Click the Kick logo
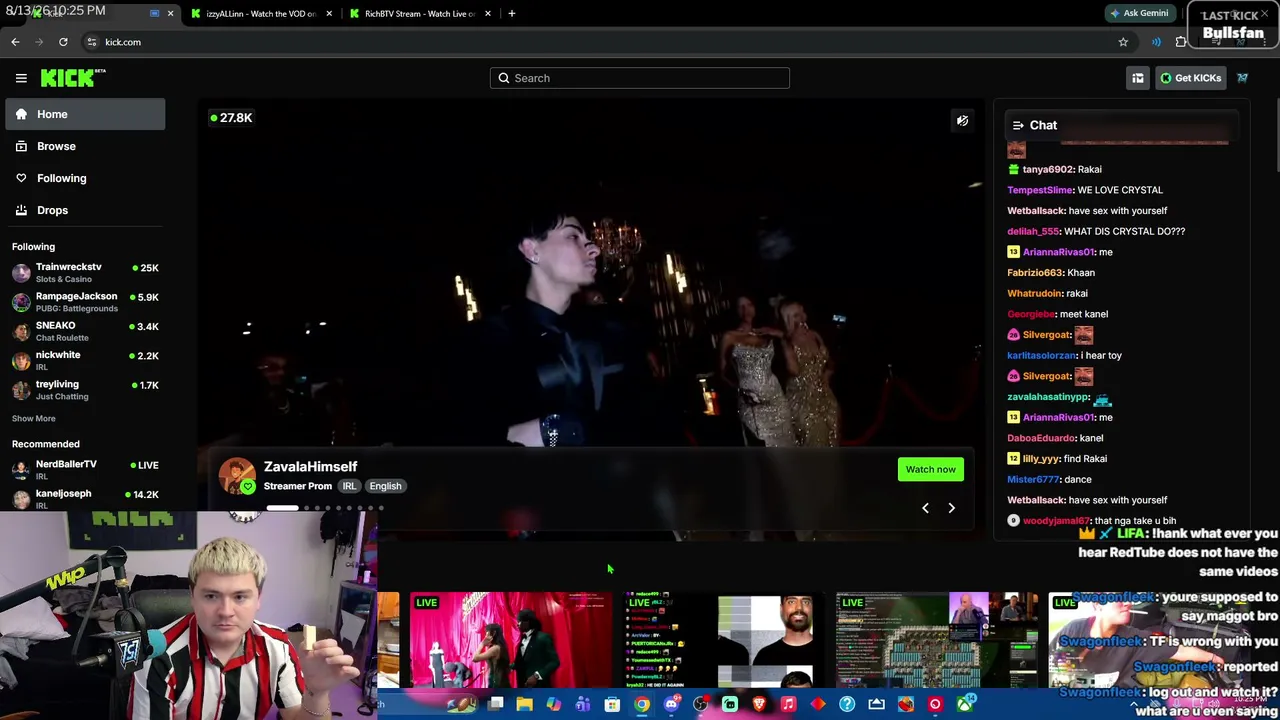Screen dimensions: 1280x720 point(73,78)
